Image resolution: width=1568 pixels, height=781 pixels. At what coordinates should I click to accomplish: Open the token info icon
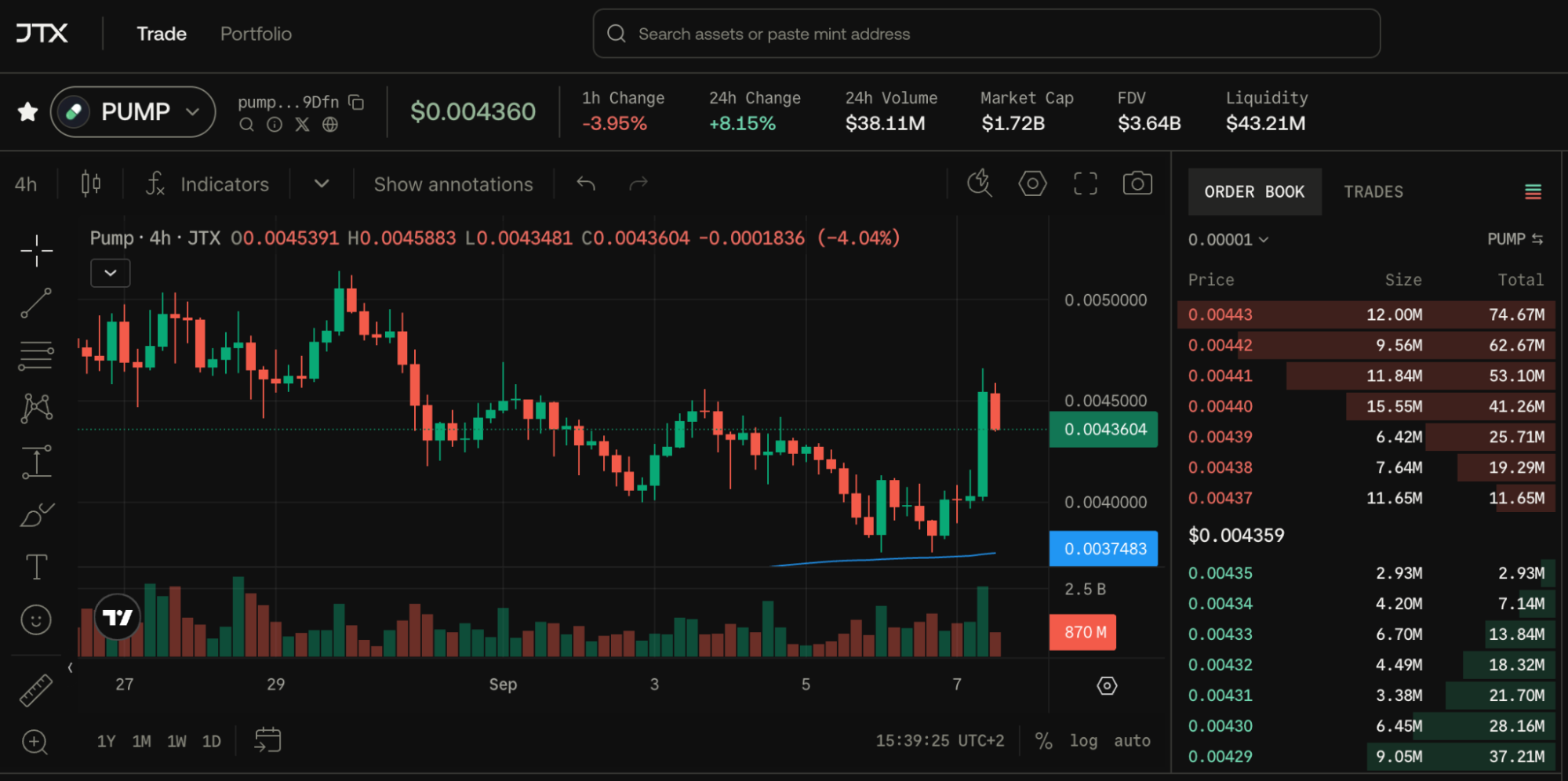[x=275, y=124]
